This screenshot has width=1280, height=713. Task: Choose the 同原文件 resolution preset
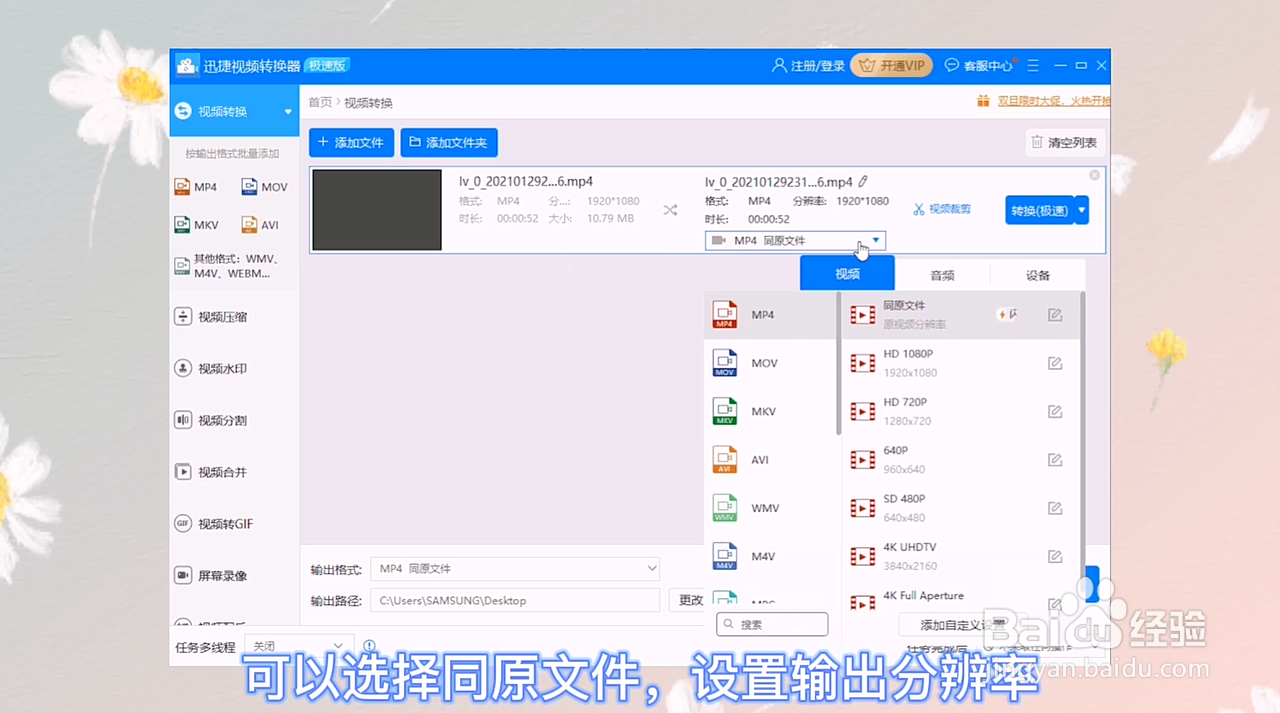click(x=960, y=315)
